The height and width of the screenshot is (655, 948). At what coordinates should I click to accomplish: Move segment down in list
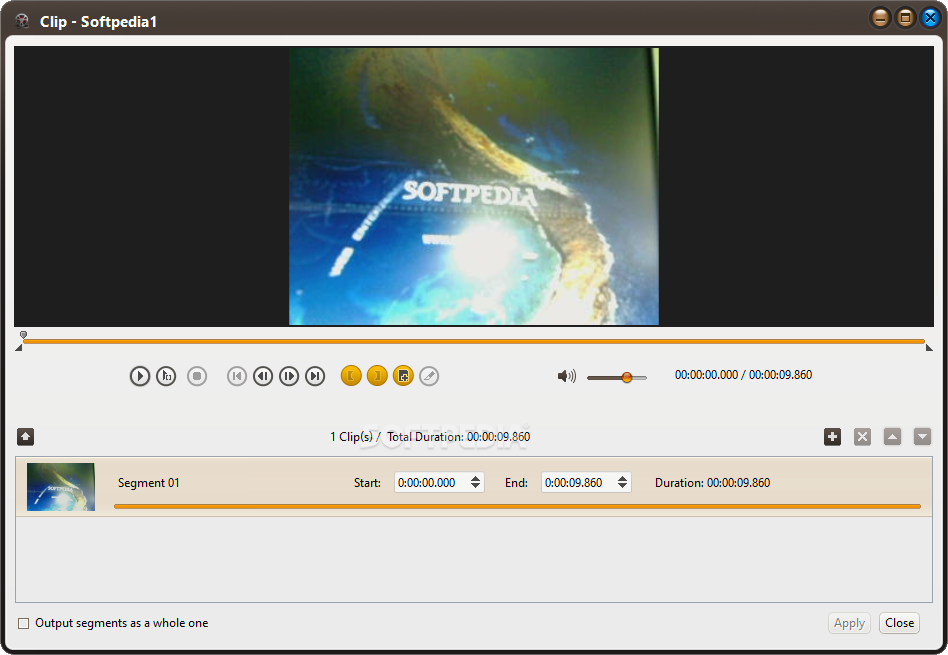[922, 437]
